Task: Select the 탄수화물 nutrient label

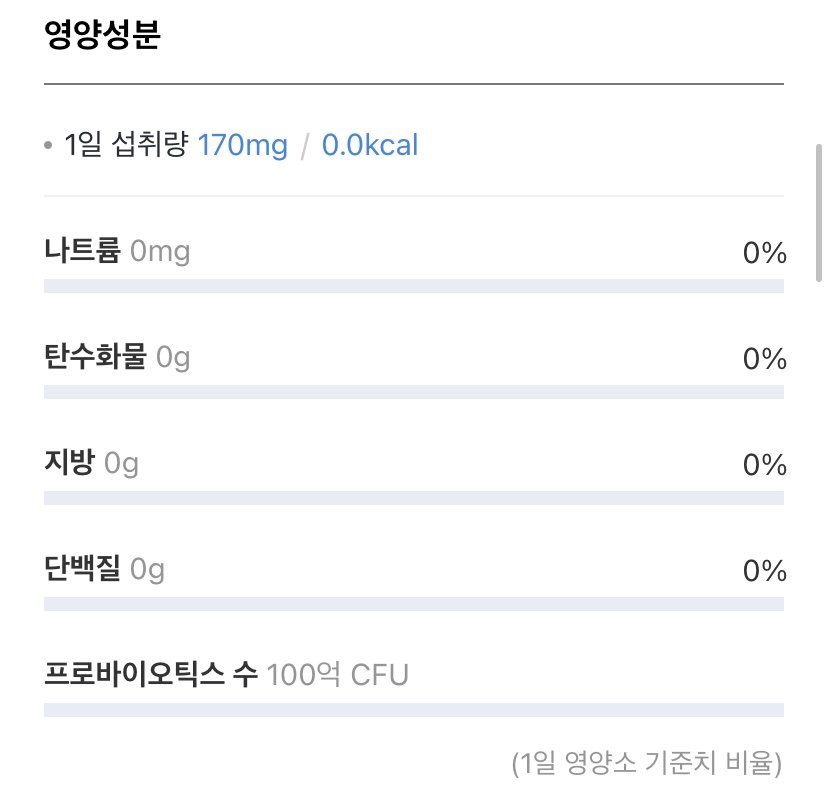Action: (x=95, y=357)
